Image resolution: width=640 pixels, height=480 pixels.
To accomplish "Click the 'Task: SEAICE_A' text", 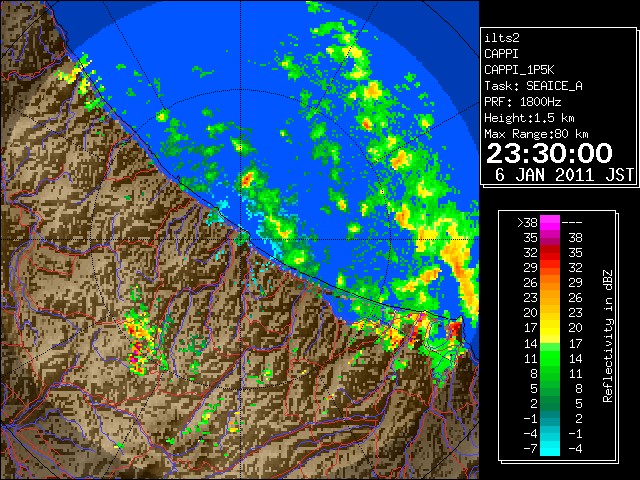I will (x=533, y=86).
